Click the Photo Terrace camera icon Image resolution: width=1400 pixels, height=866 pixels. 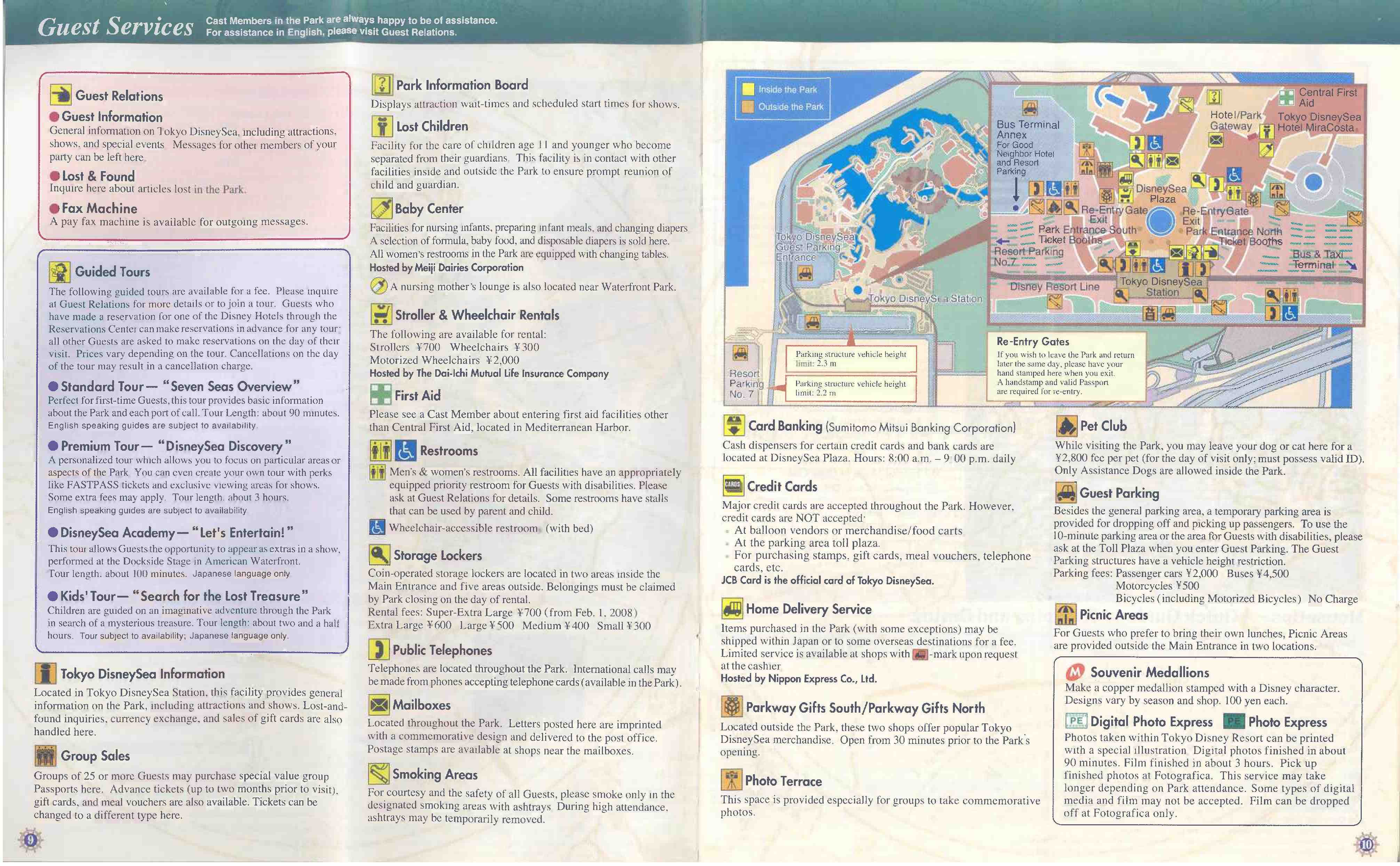point(731,780)
